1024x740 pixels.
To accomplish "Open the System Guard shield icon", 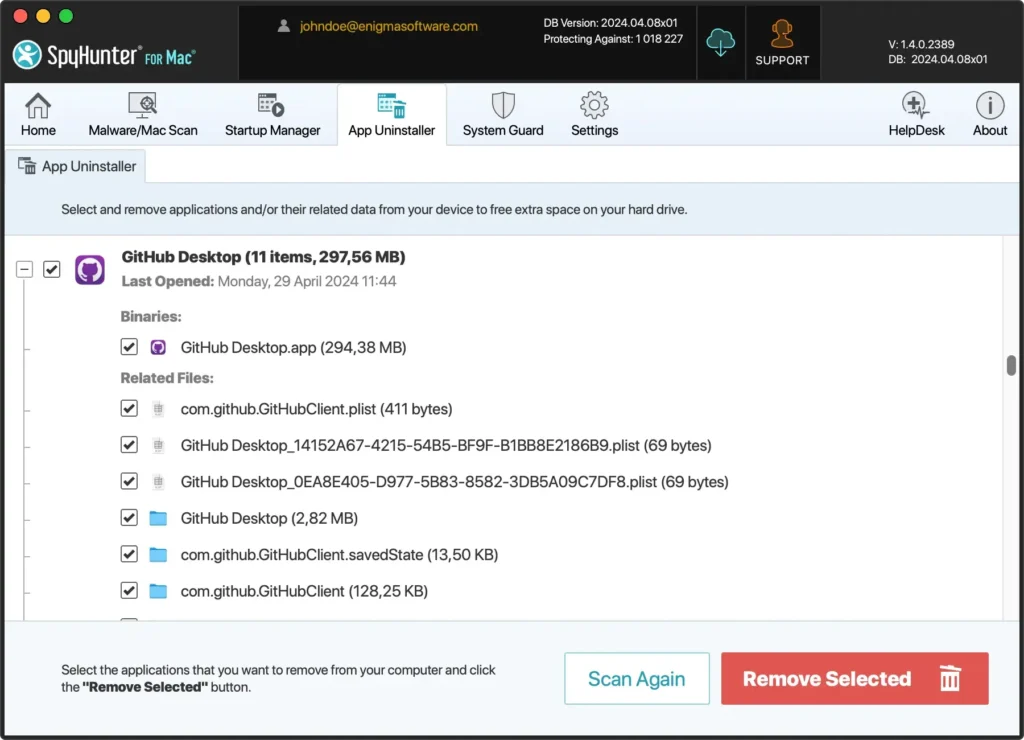I will (503, 105).
